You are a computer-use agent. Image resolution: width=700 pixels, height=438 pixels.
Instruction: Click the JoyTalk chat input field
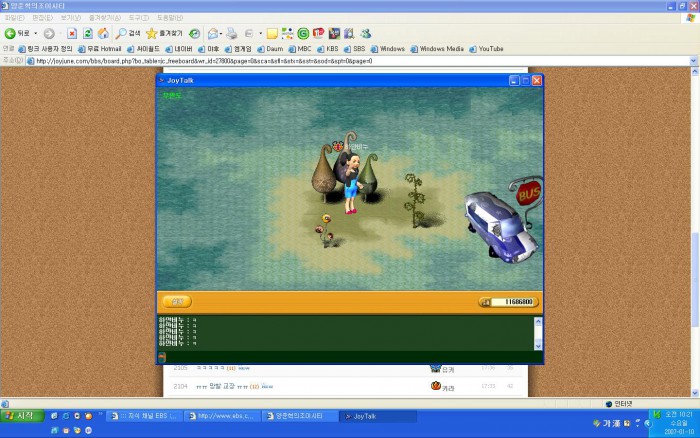[x=350, y=357]
